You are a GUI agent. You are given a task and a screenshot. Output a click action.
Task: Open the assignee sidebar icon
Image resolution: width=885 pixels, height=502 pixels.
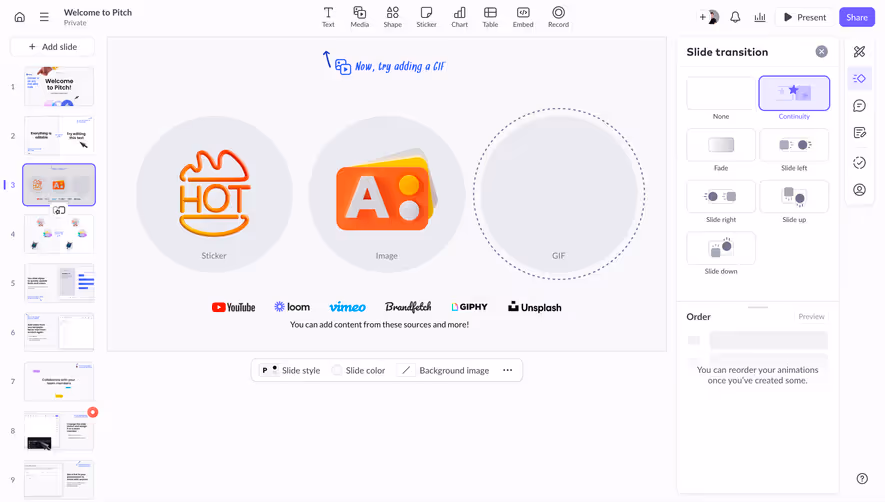tap(859, 190)
